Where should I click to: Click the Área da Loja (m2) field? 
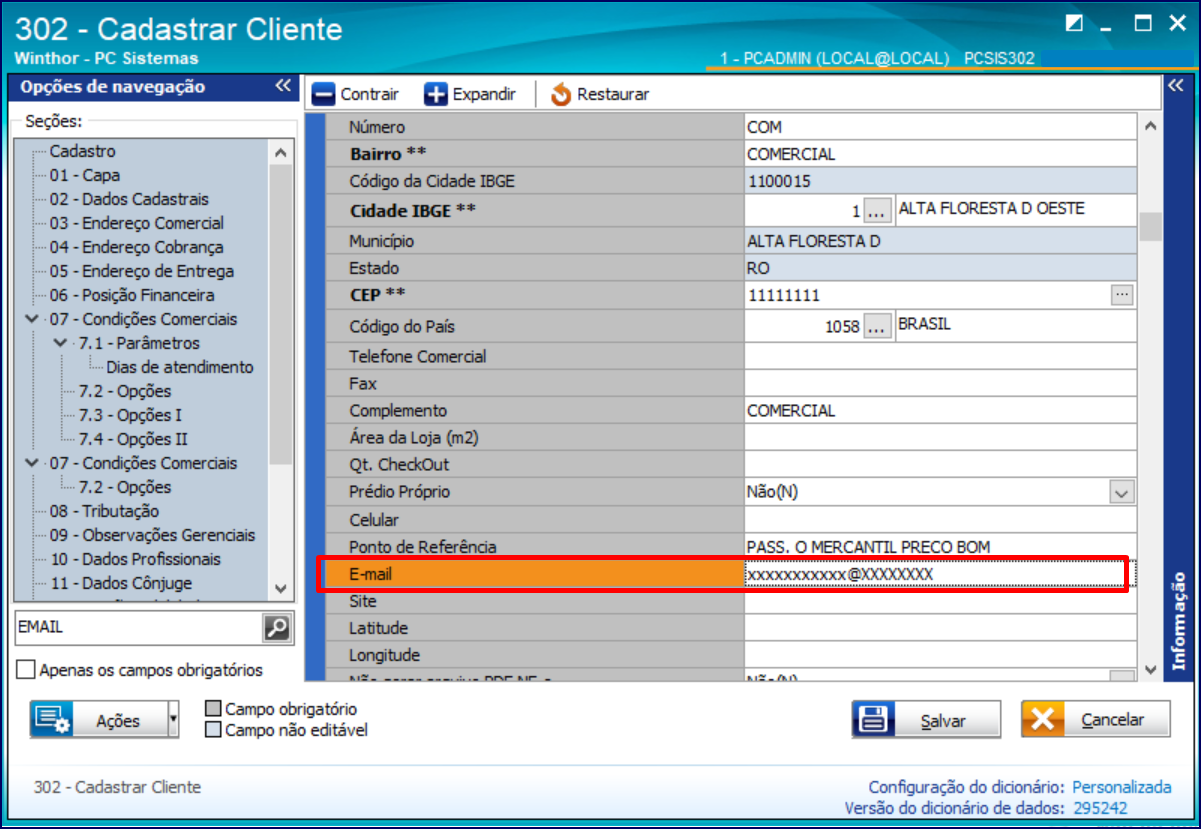(x=940, y=438)
